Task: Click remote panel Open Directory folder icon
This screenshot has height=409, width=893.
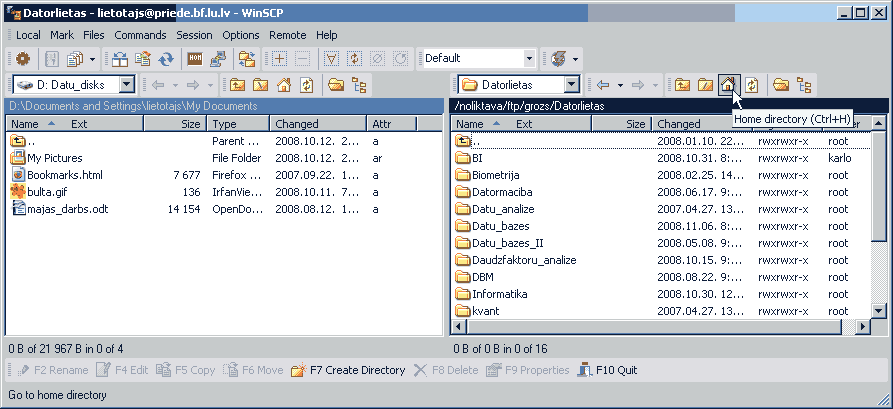Action: [x=781, y=85]
